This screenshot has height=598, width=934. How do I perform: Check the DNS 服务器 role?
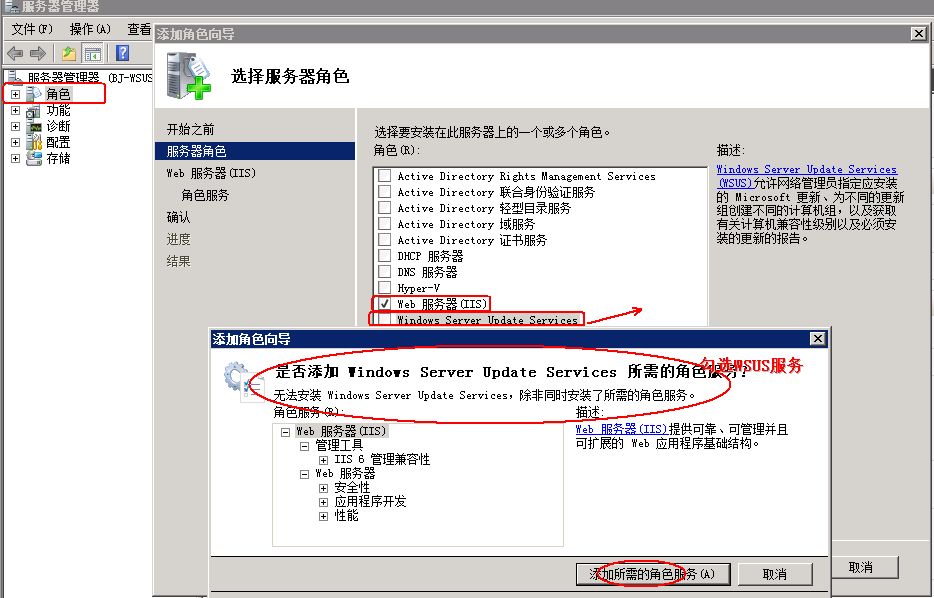tap(385, 272)
